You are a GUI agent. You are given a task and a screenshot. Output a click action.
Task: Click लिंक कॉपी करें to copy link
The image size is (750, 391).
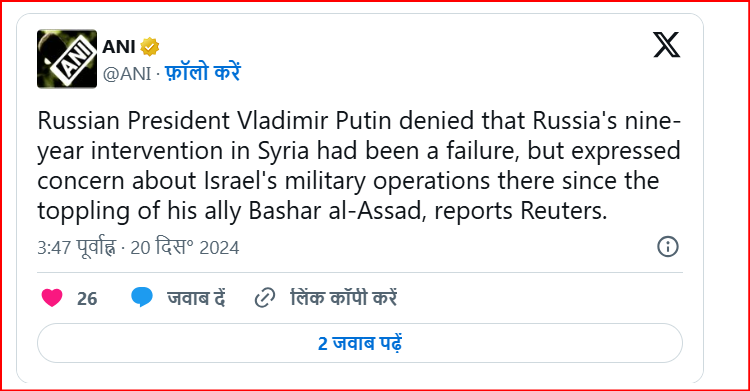coord(344,298)
